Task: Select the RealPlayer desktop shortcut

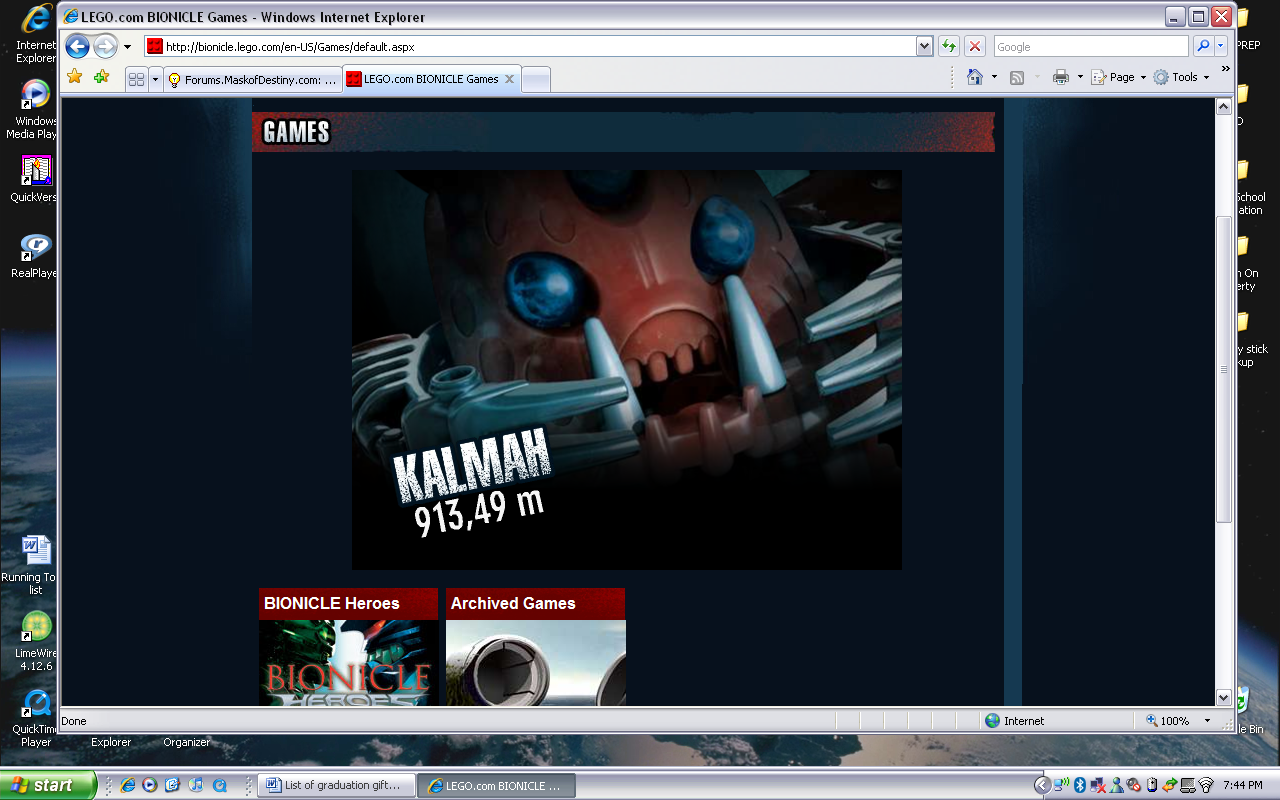Action: [x=34, y=256]
